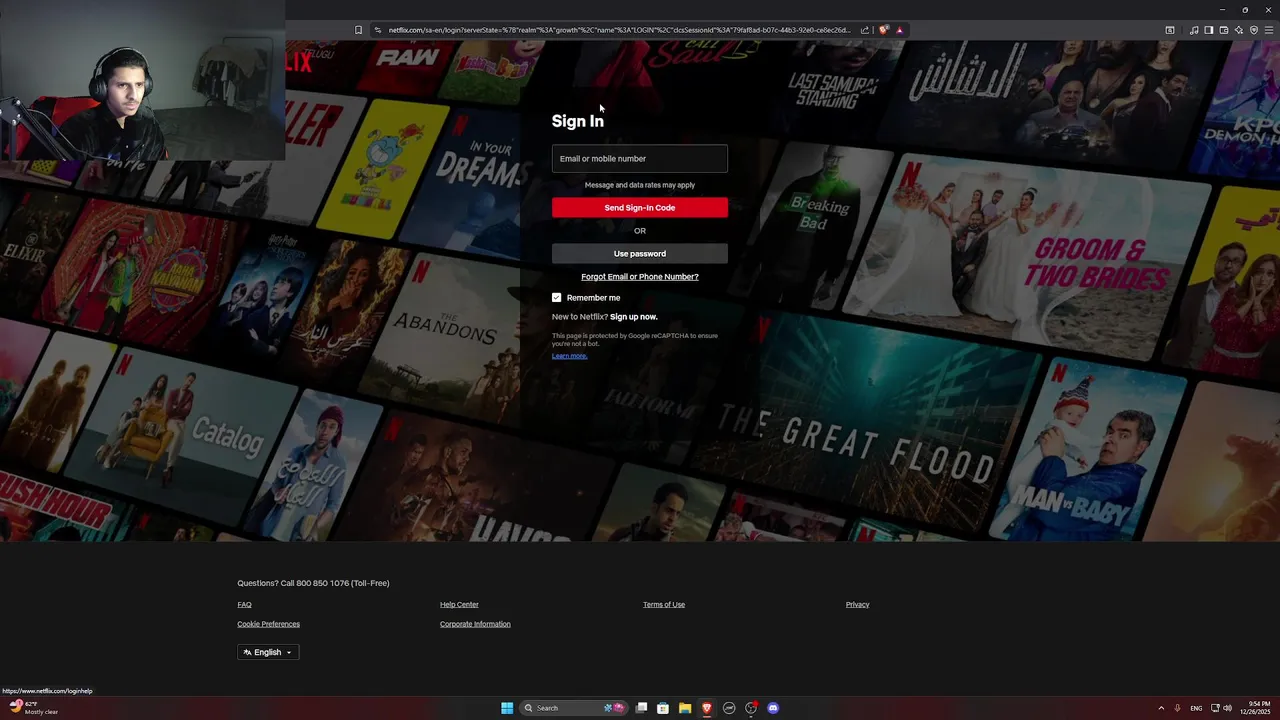Open the Windows Start menu
The width and height of the screenshot is (1280, 720).
[507, 708]
